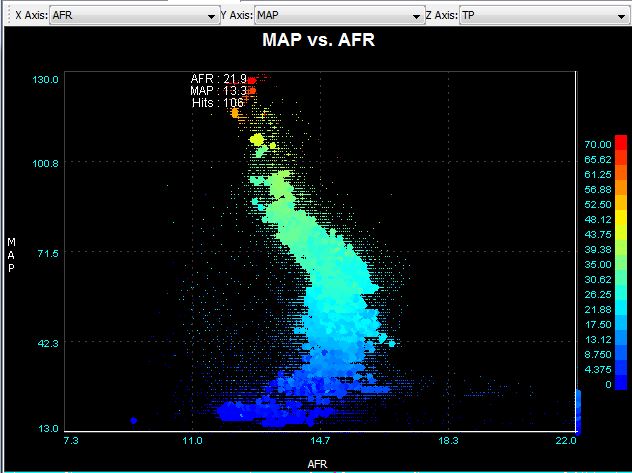Screen dimensions: 632x473
Task: Click the 11.0 AFR axis label
Action: tap(193, 440)
